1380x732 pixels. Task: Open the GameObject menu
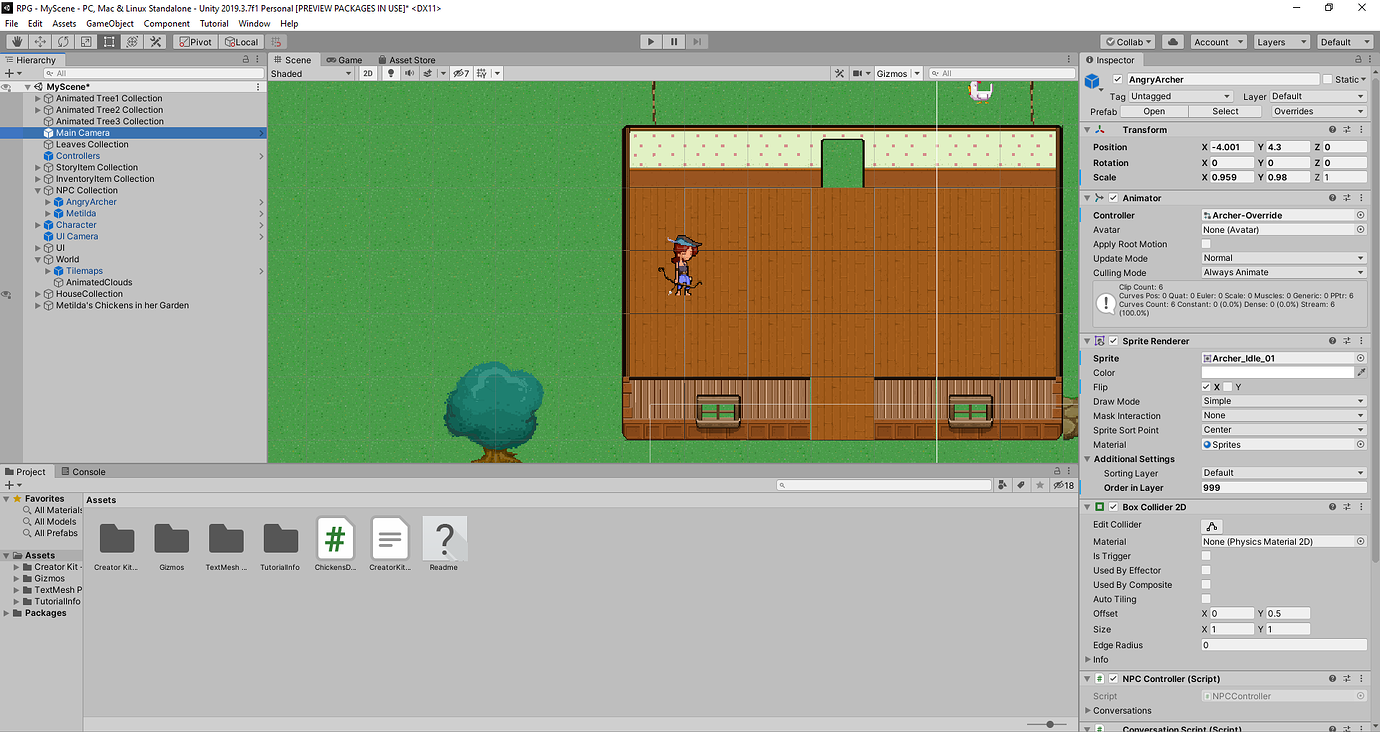click(x=109, y=23)
